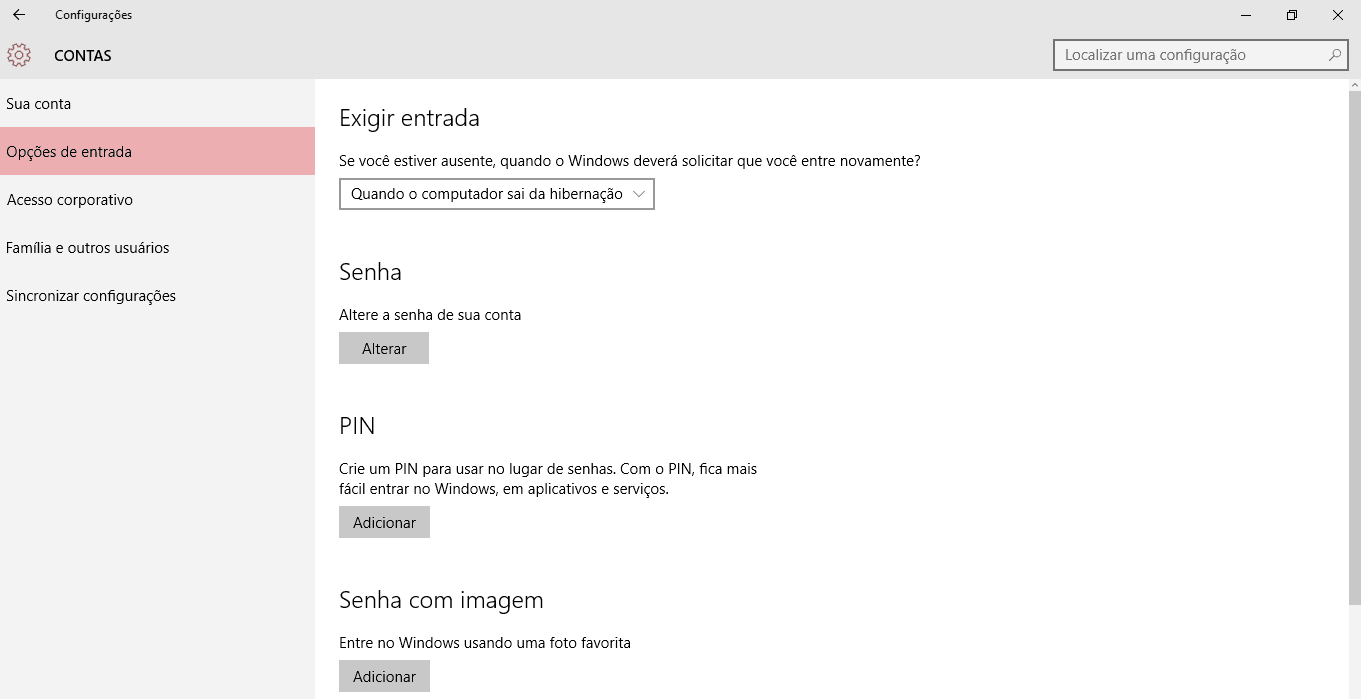Click the back arrow icon
Viewport: 1361px width, 699px height.
pos(19,15)
